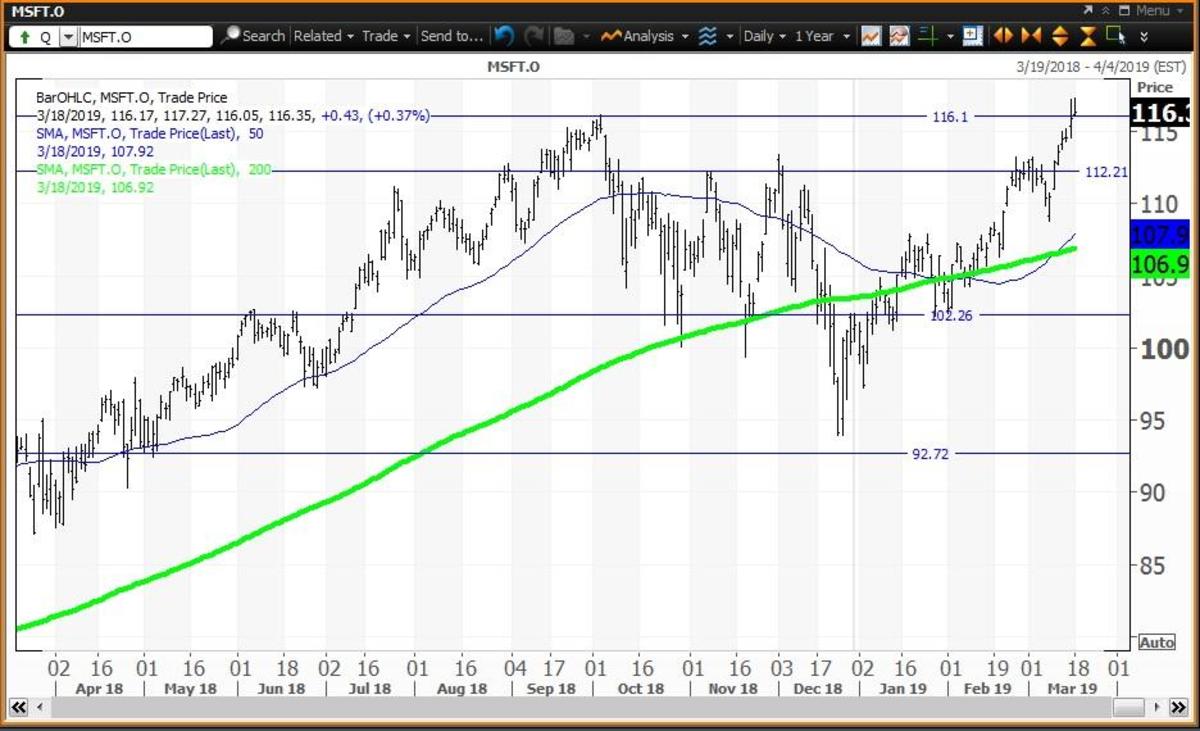This screenshot has width=1200, height=731.
Task: Click the black last-price tag on axis
Action: click(1159, 112)
